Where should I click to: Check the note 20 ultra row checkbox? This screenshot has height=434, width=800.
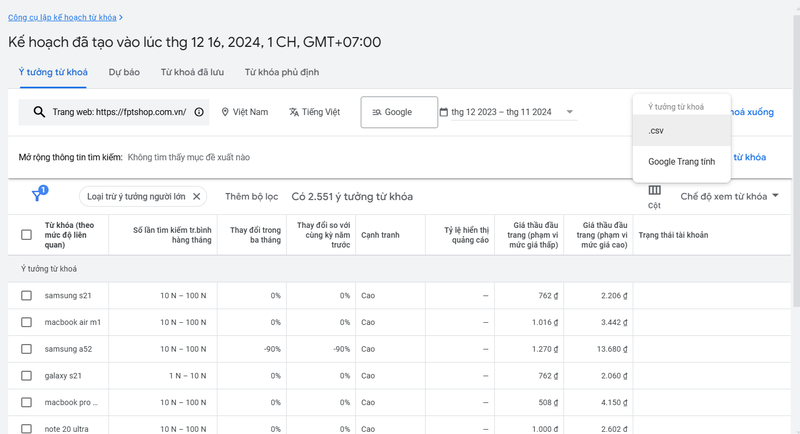[x=27, y=429]
